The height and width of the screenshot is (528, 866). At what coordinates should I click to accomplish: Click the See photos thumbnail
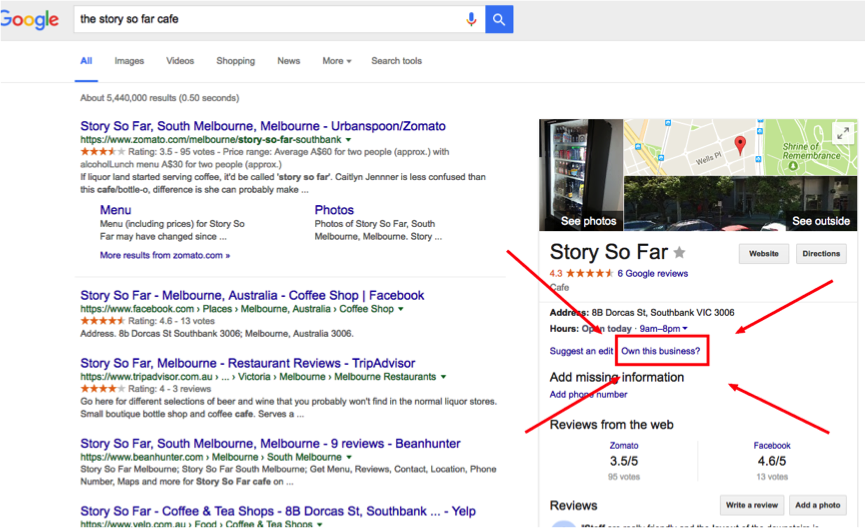581,175
